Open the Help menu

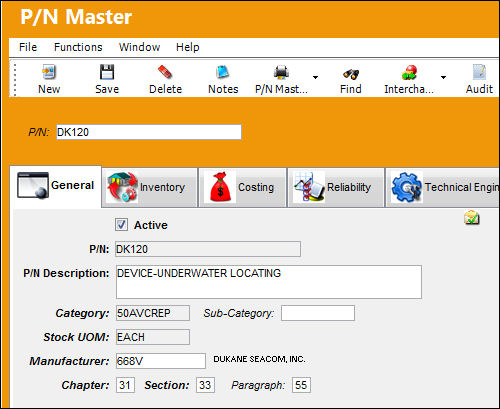pos(188,47)
